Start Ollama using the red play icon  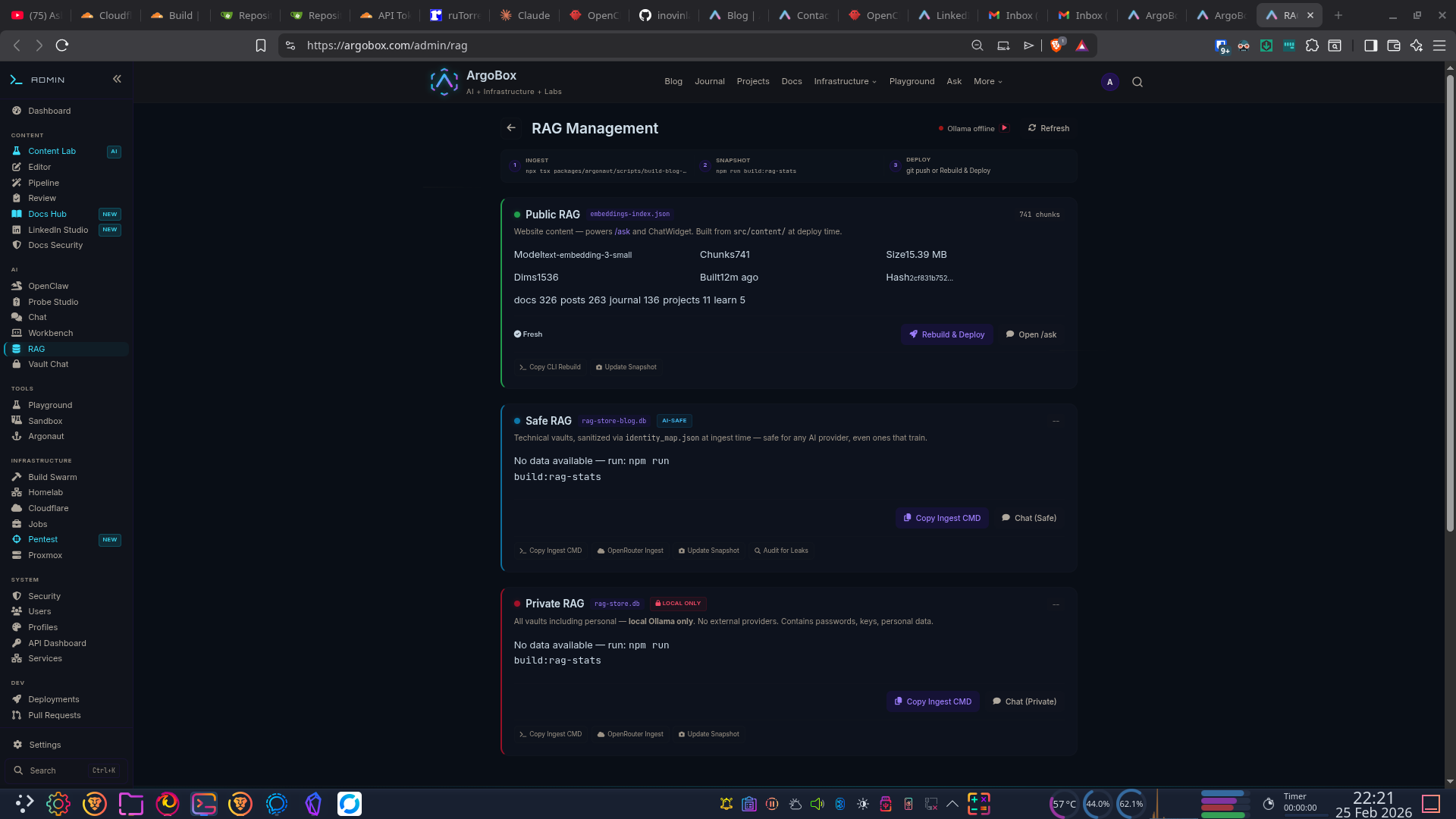click(1004, 128)
